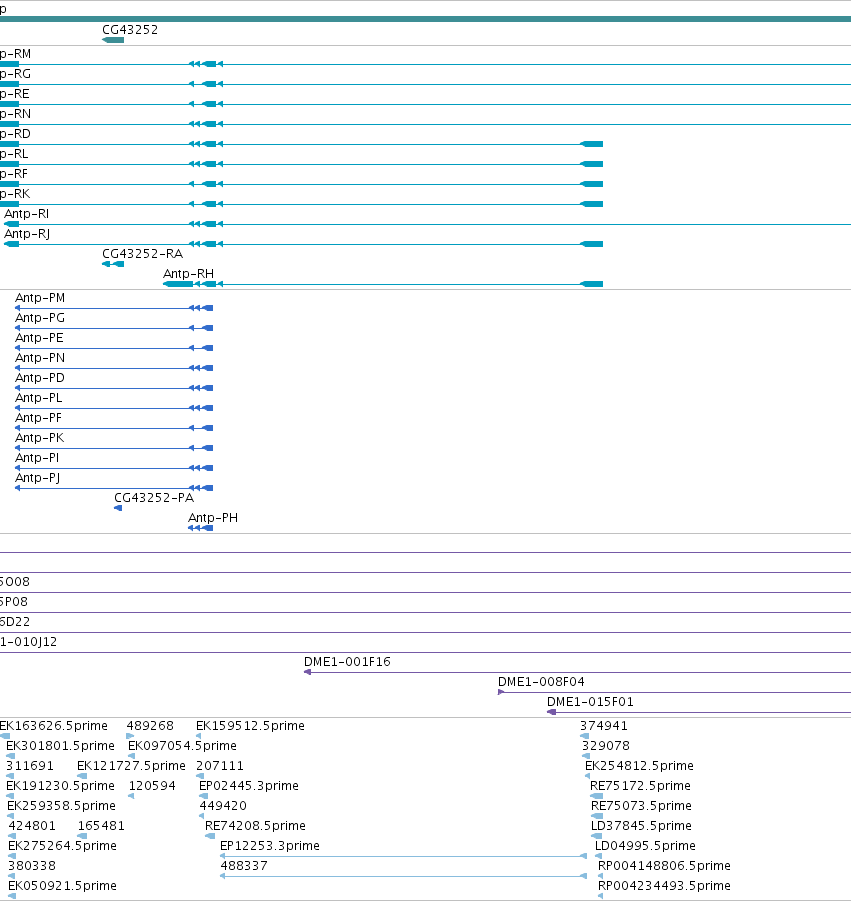Click the EK191230.5prime EST label
851x901 pixels.
tap(60, 786)
